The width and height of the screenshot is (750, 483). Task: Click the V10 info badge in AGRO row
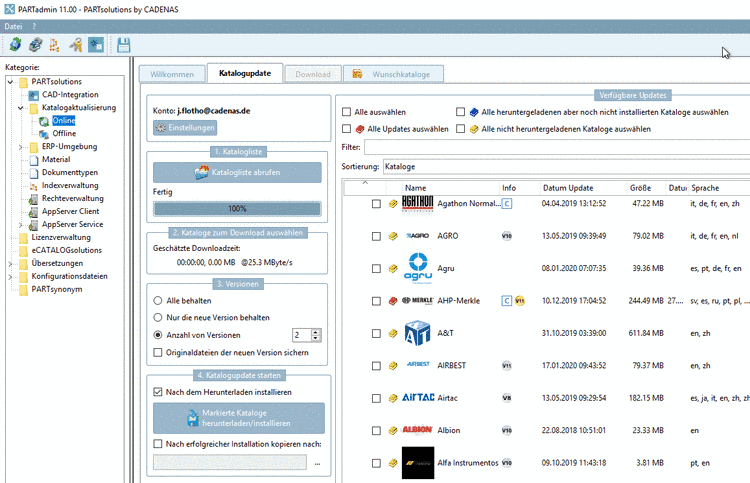tap(507, 236)
